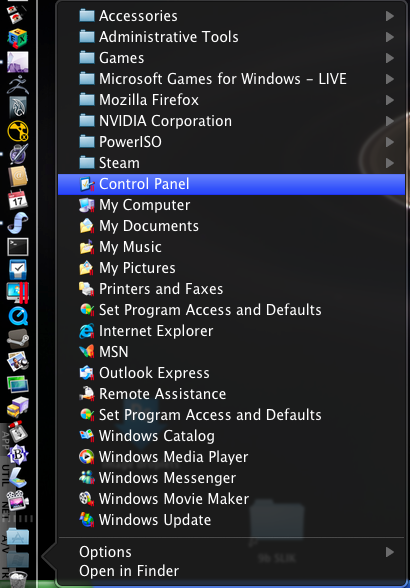Click Open in Finder
410x588 pixels.
click(231, 571)
